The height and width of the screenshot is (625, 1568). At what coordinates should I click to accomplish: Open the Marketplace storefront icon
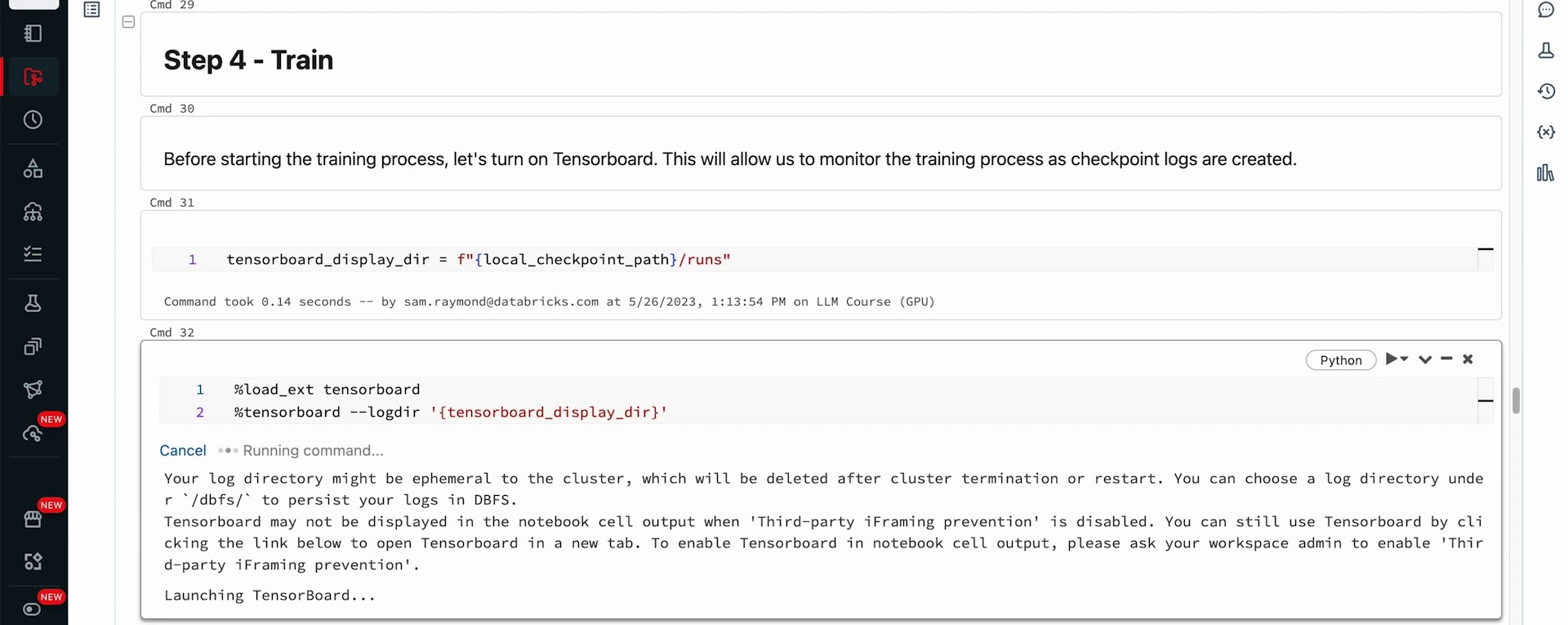click(33, 520)
